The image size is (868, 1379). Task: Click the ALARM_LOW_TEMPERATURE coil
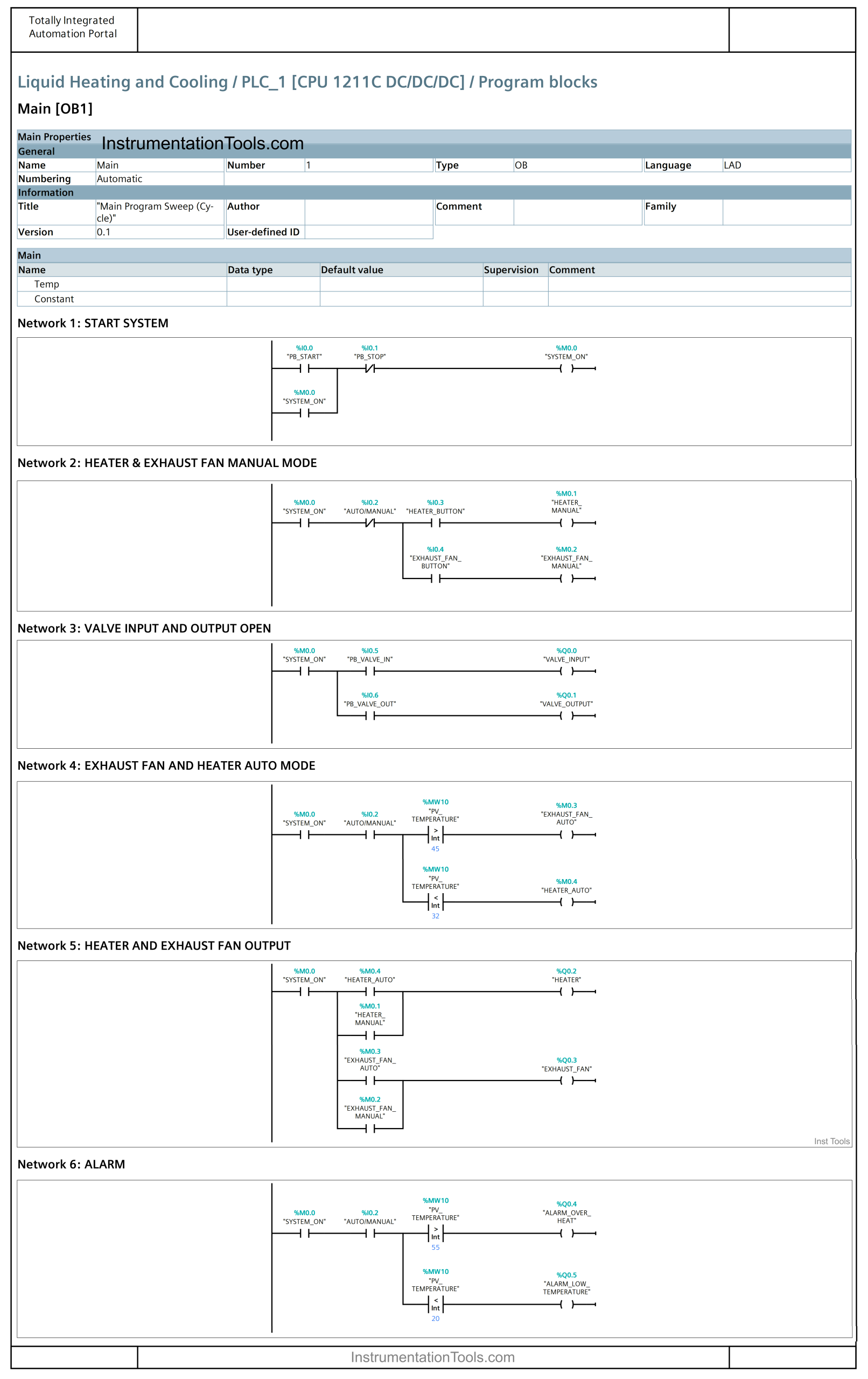(x=566, y=1304)
